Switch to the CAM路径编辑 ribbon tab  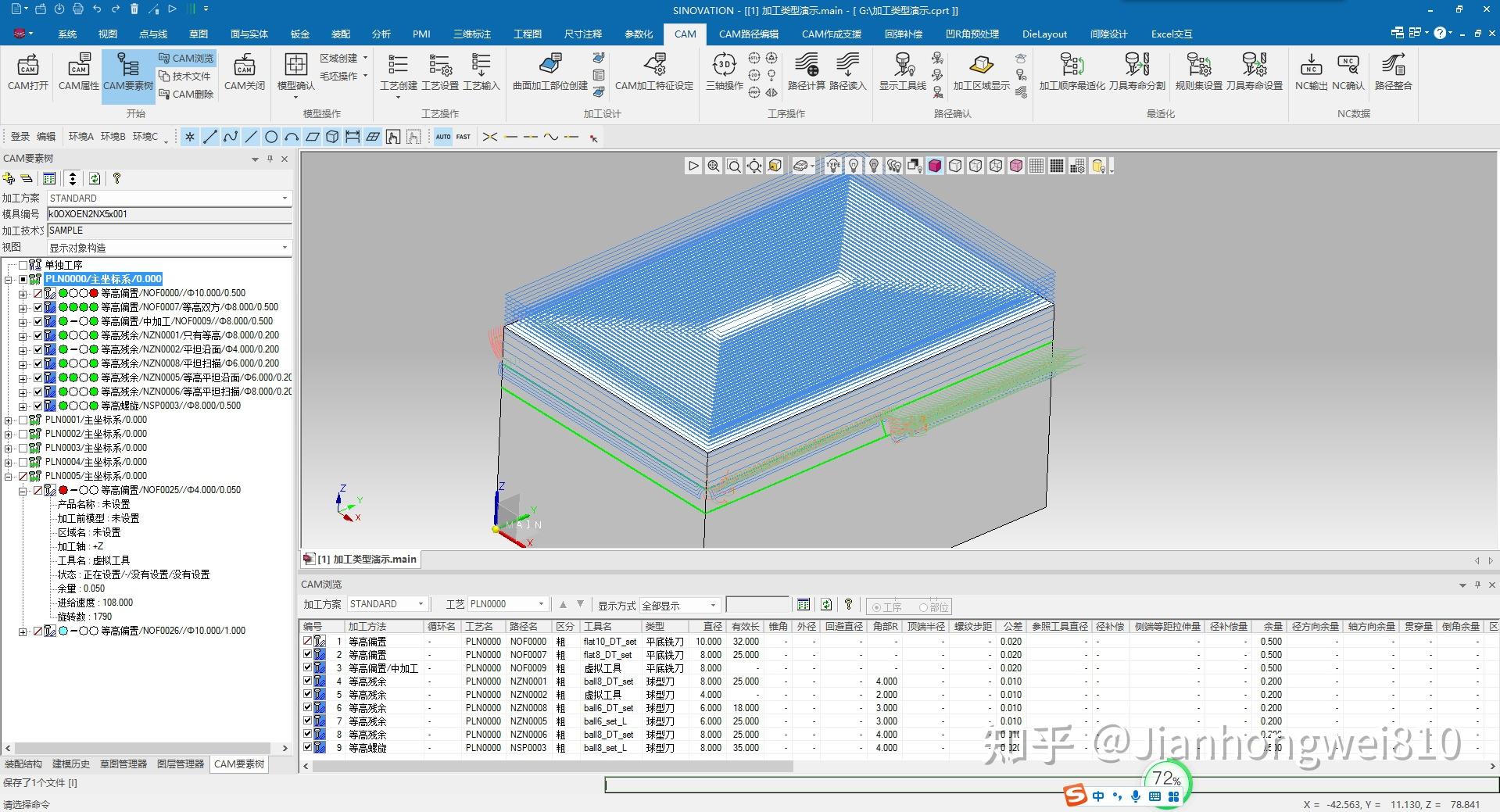[x=748, y=34]
